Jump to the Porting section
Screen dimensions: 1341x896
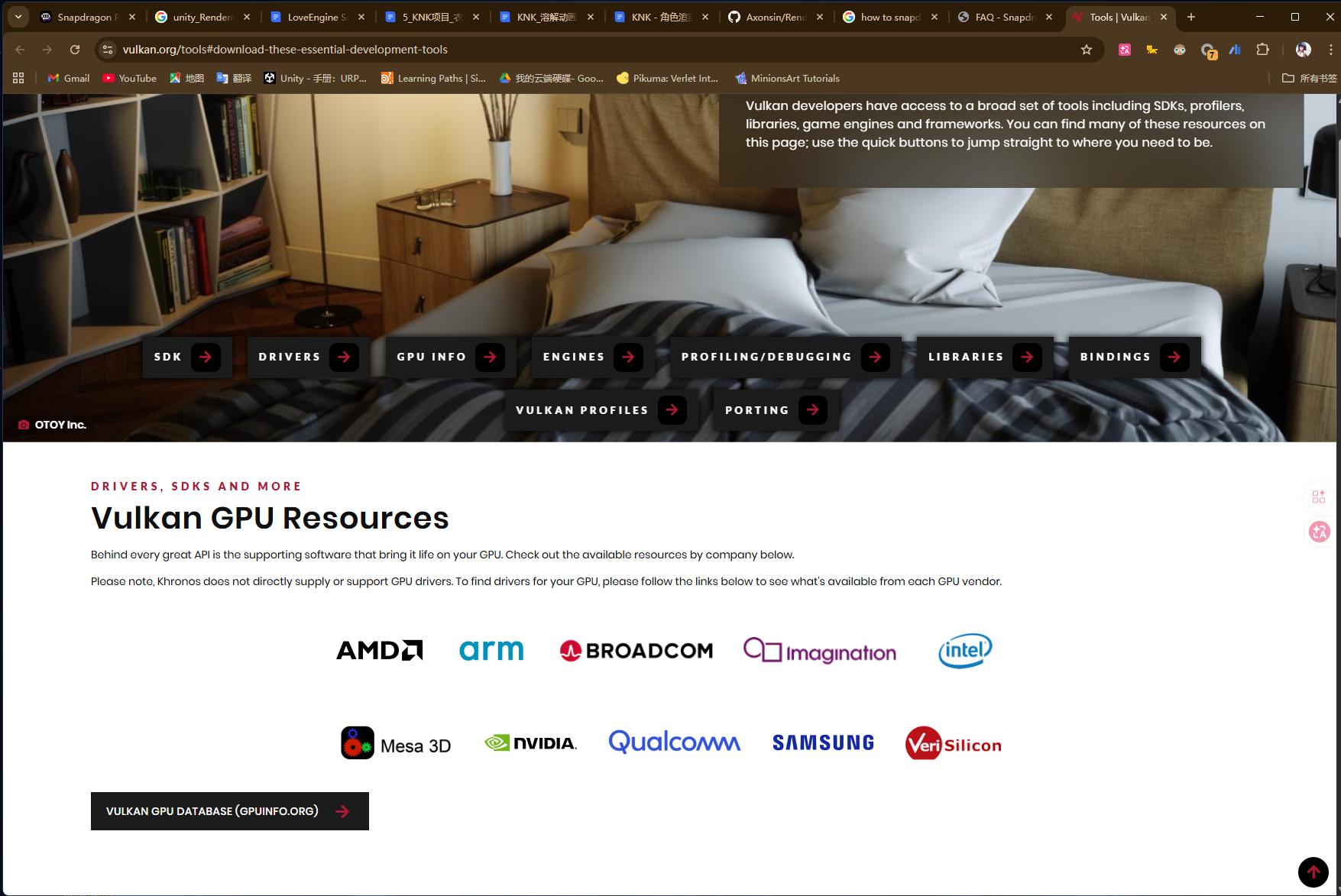coord(776,410)
